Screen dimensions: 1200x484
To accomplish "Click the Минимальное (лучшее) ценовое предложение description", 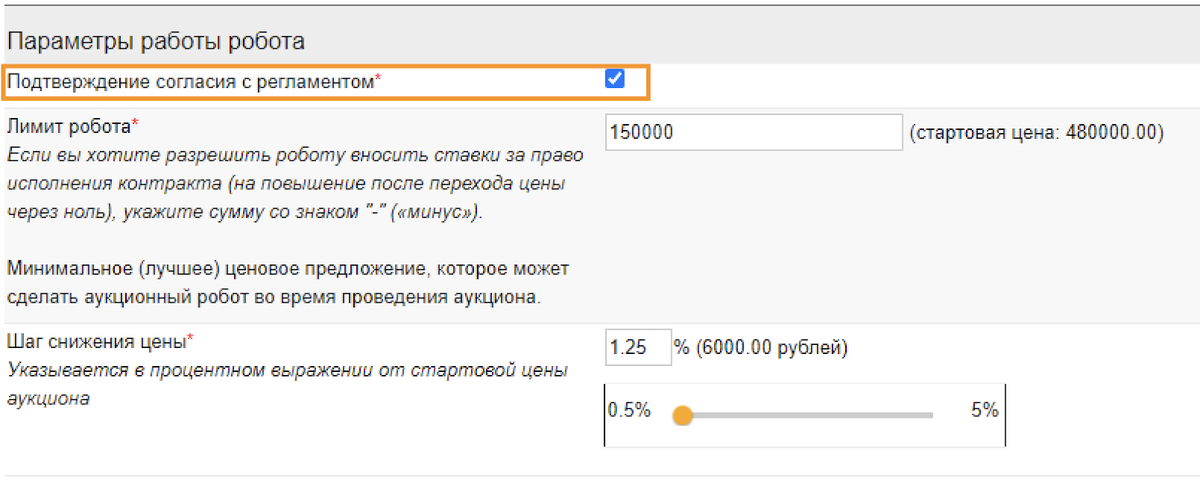I will point(288,284).
